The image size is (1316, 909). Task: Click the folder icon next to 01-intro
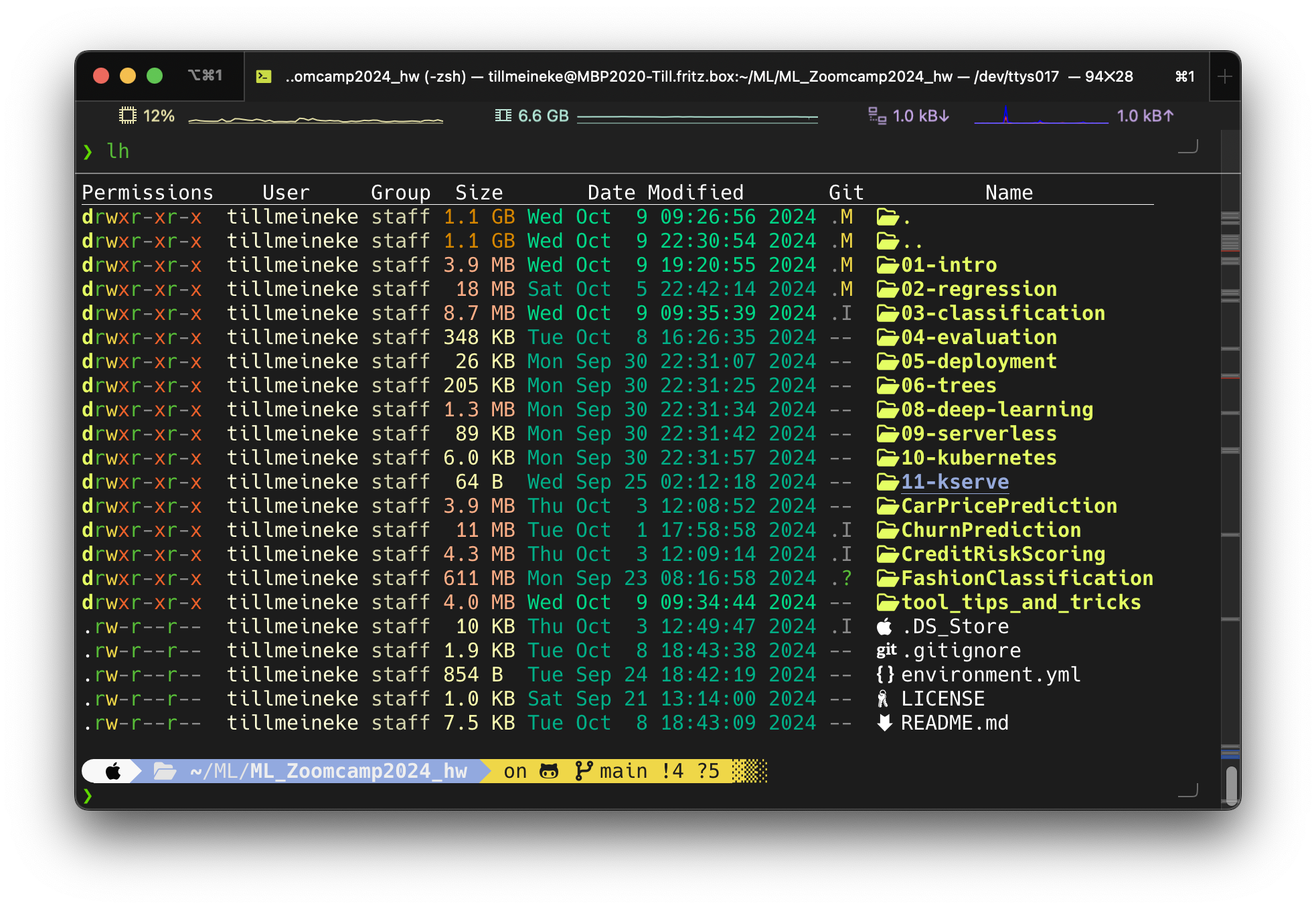tap(888, 266)
